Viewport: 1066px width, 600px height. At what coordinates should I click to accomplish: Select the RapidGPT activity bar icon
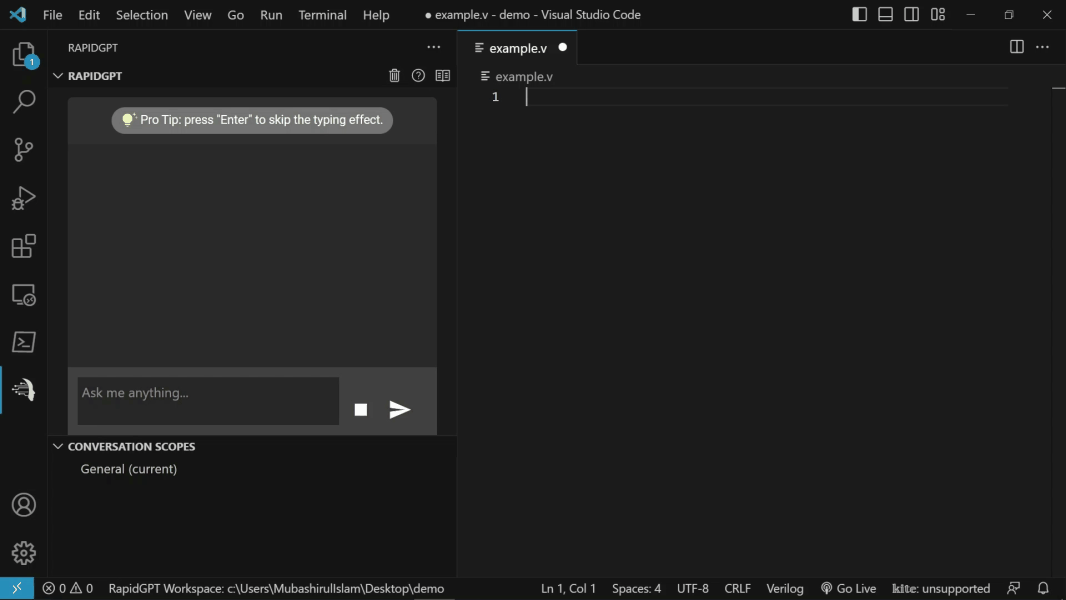pos(24,389)
